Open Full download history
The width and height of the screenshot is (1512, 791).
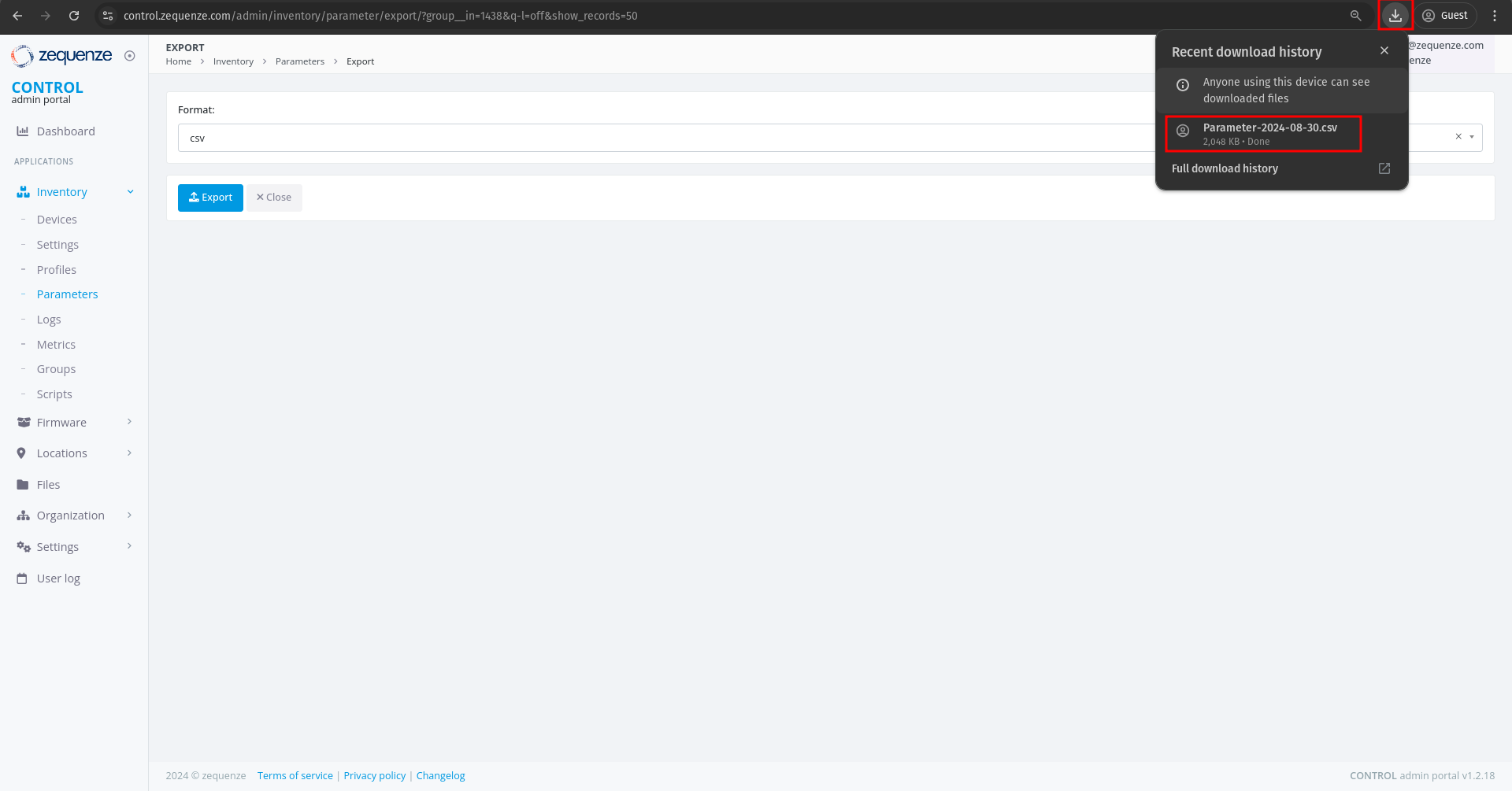(x=1224, y=168)
